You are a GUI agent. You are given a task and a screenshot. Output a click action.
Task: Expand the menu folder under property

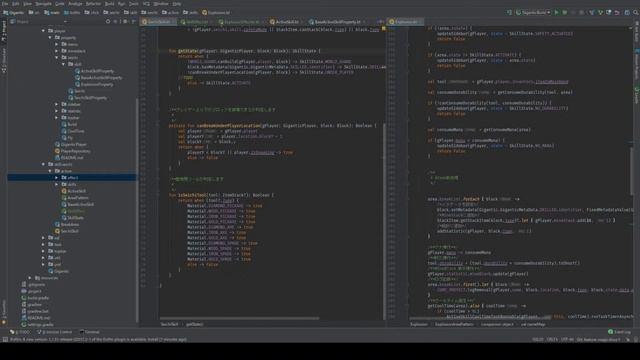pyautogui.click(x=57, y=44)
